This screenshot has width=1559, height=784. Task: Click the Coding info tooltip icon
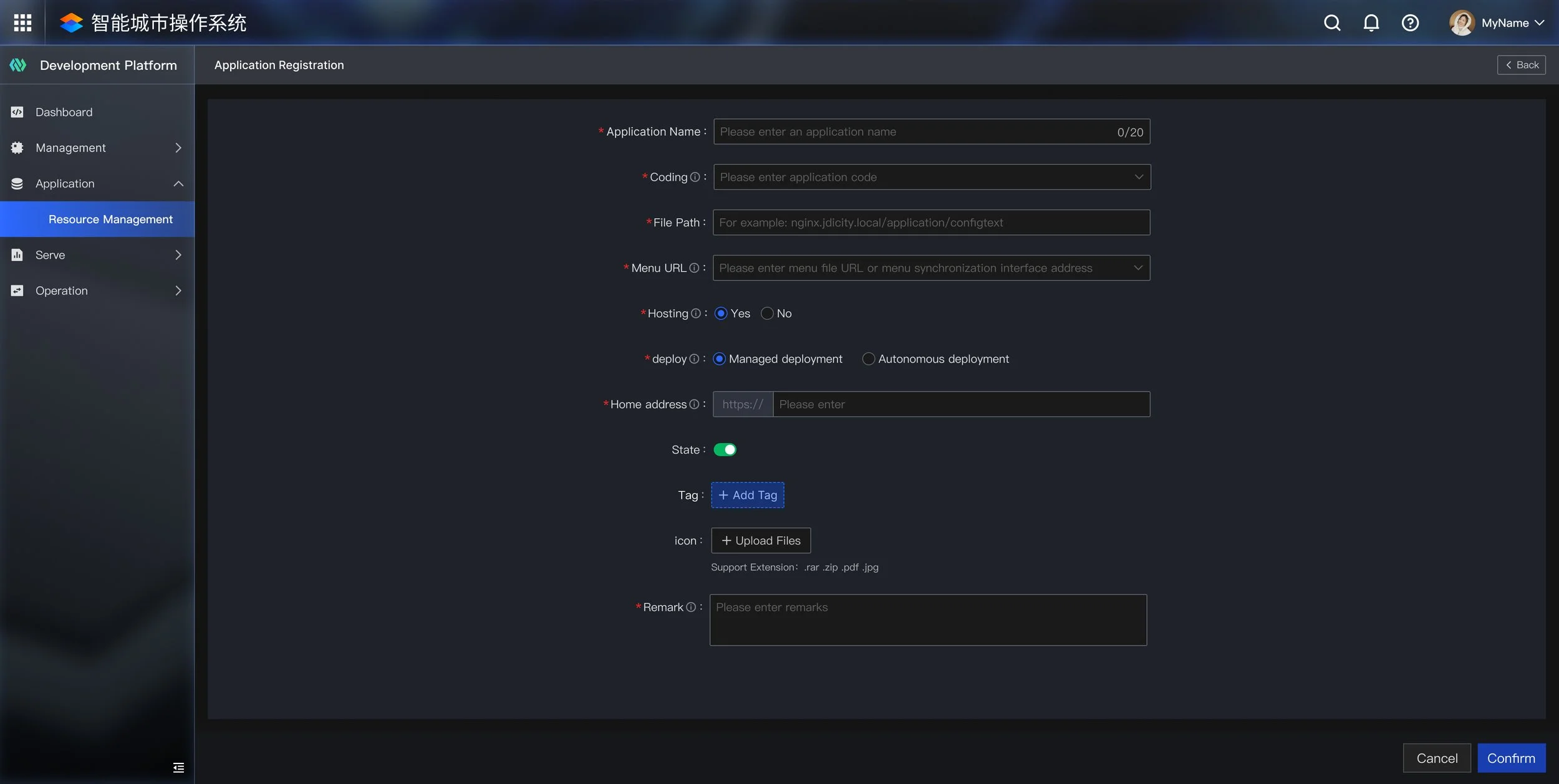695,177
